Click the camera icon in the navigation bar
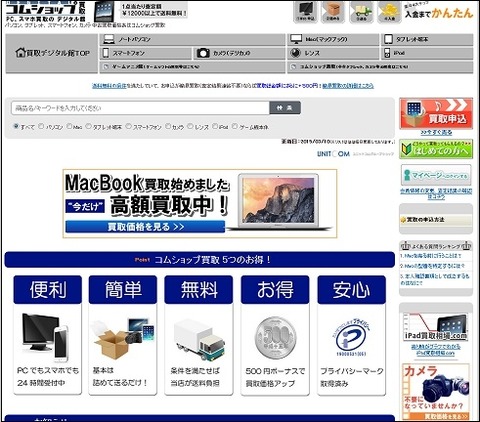 pos(203,53)
